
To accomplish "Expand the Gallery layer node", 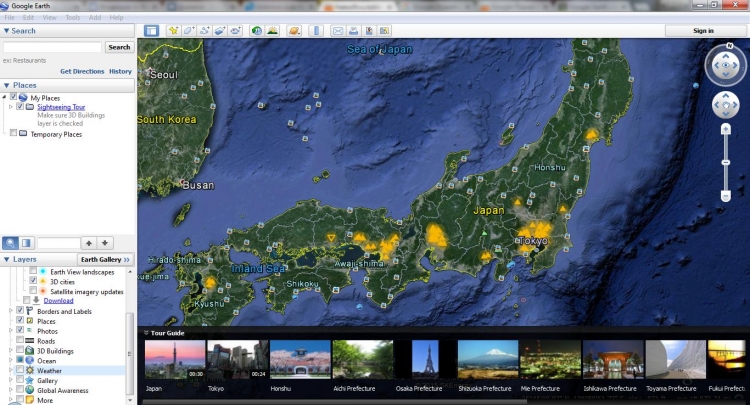I will [11, 380].
